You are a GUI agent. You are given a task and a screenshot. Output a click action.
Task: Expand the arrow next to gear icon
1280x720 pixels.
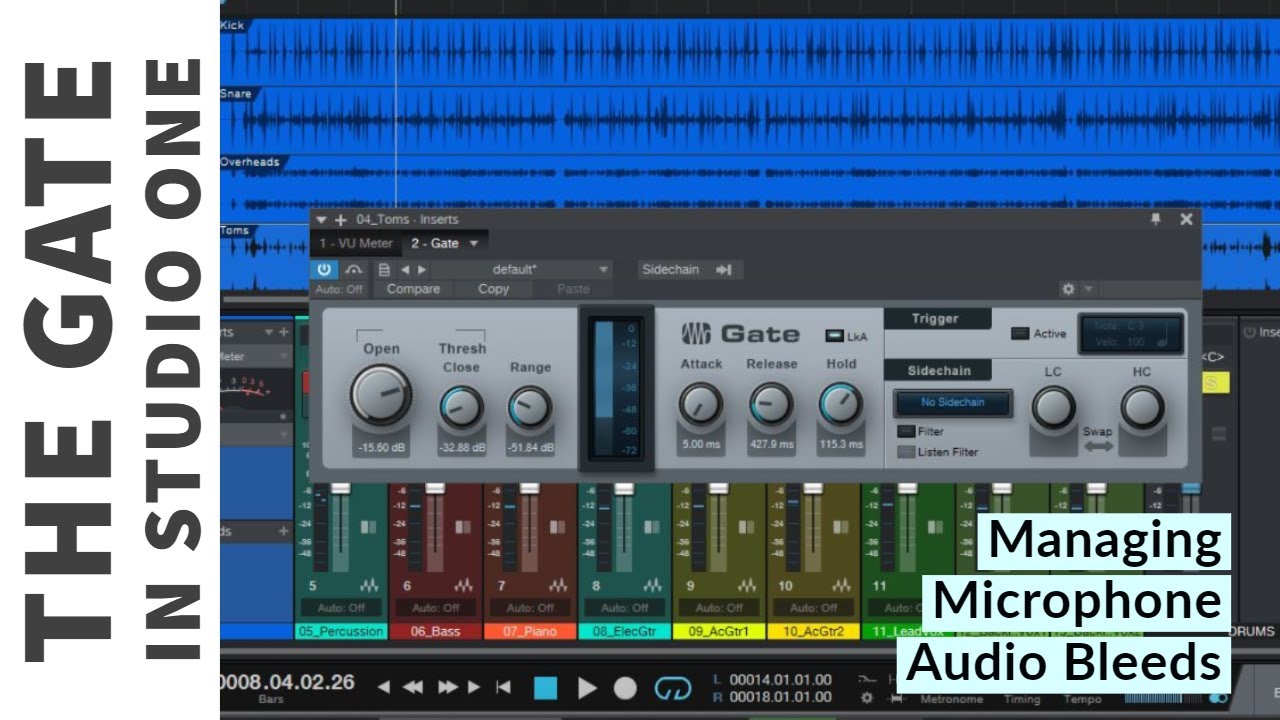[x=1088, y=289]
